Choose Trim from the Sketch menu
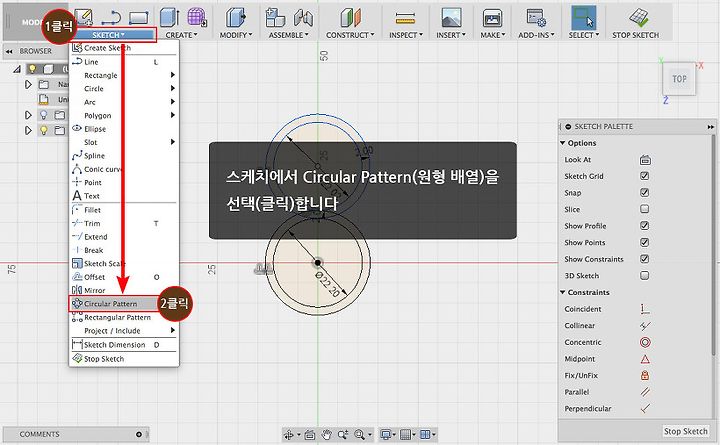Viewport: 720px width, 445px height. click(124, 223)
